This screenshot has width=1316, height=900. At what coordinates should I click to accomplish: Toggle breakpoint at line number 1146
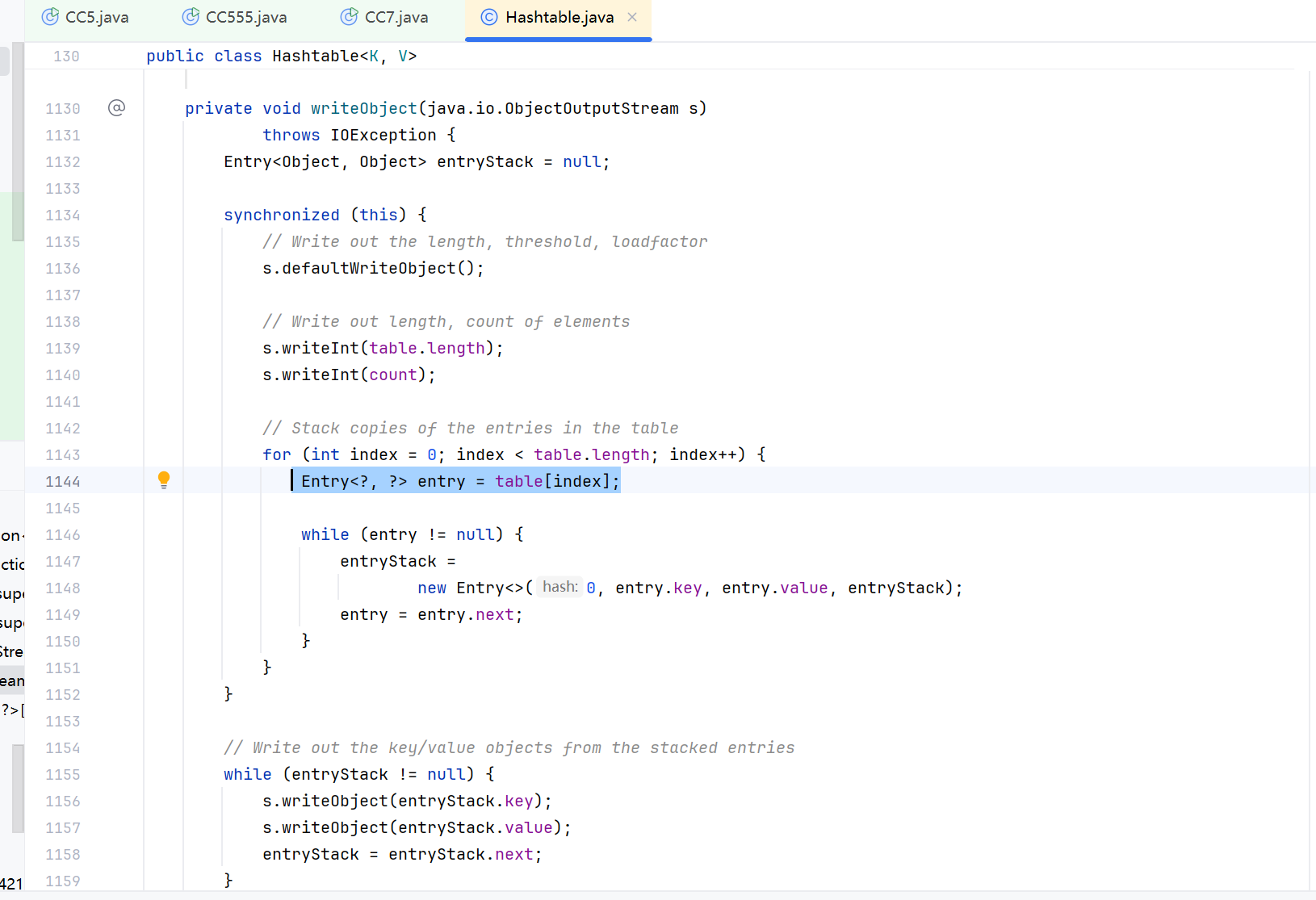(63, 534)
